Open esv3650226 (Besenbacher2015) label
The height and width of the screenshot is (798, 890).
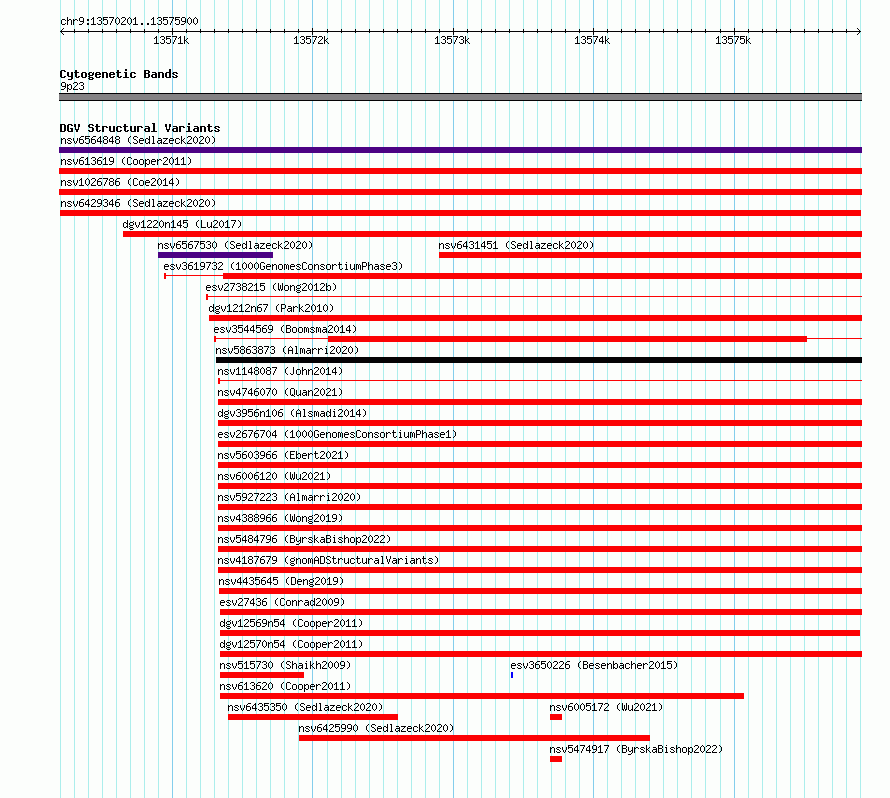[594, 665]
